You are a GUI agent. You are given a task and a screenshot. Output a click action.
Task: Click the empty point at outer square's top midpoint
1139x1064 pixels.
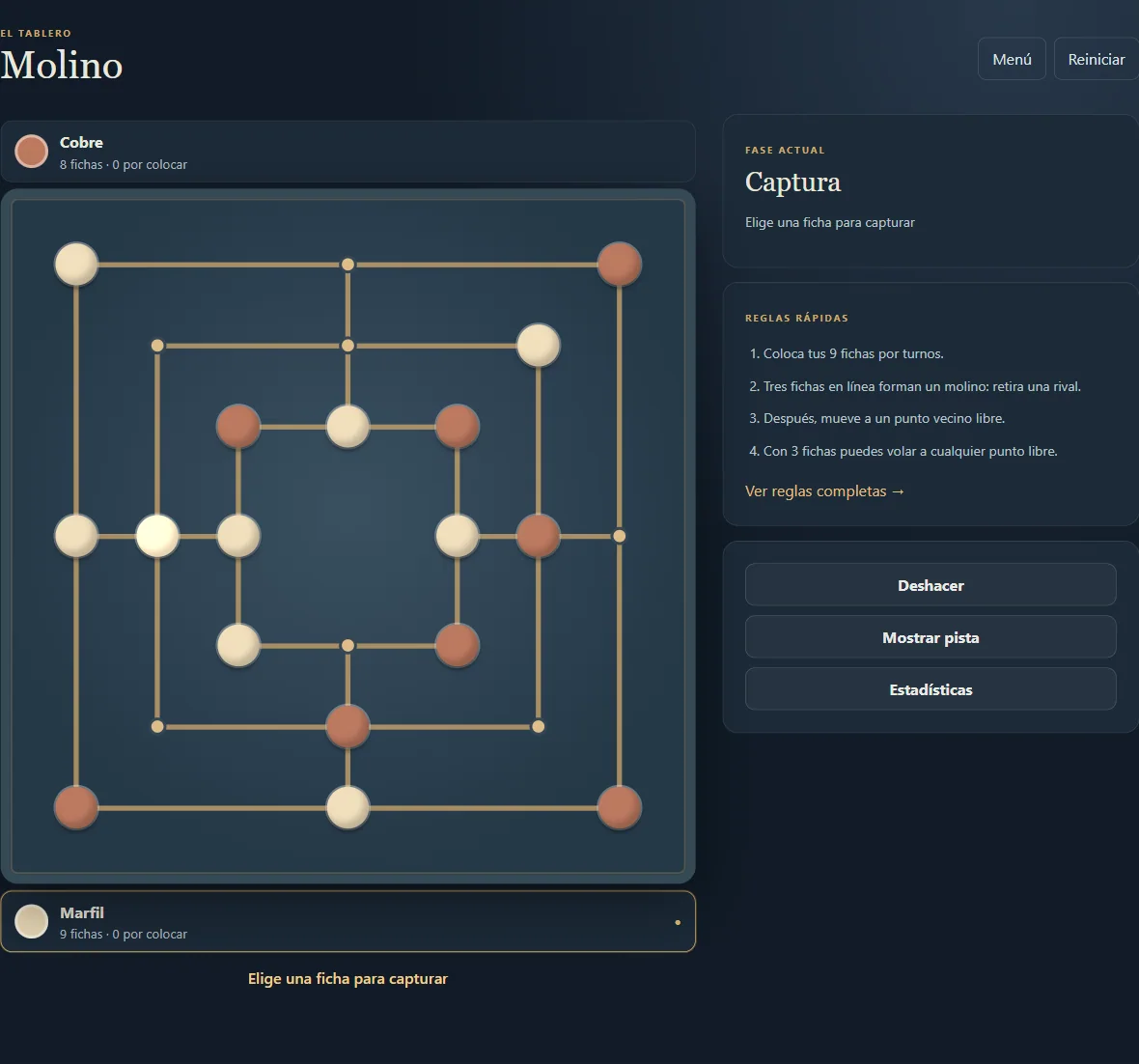[x=347, y=265]
